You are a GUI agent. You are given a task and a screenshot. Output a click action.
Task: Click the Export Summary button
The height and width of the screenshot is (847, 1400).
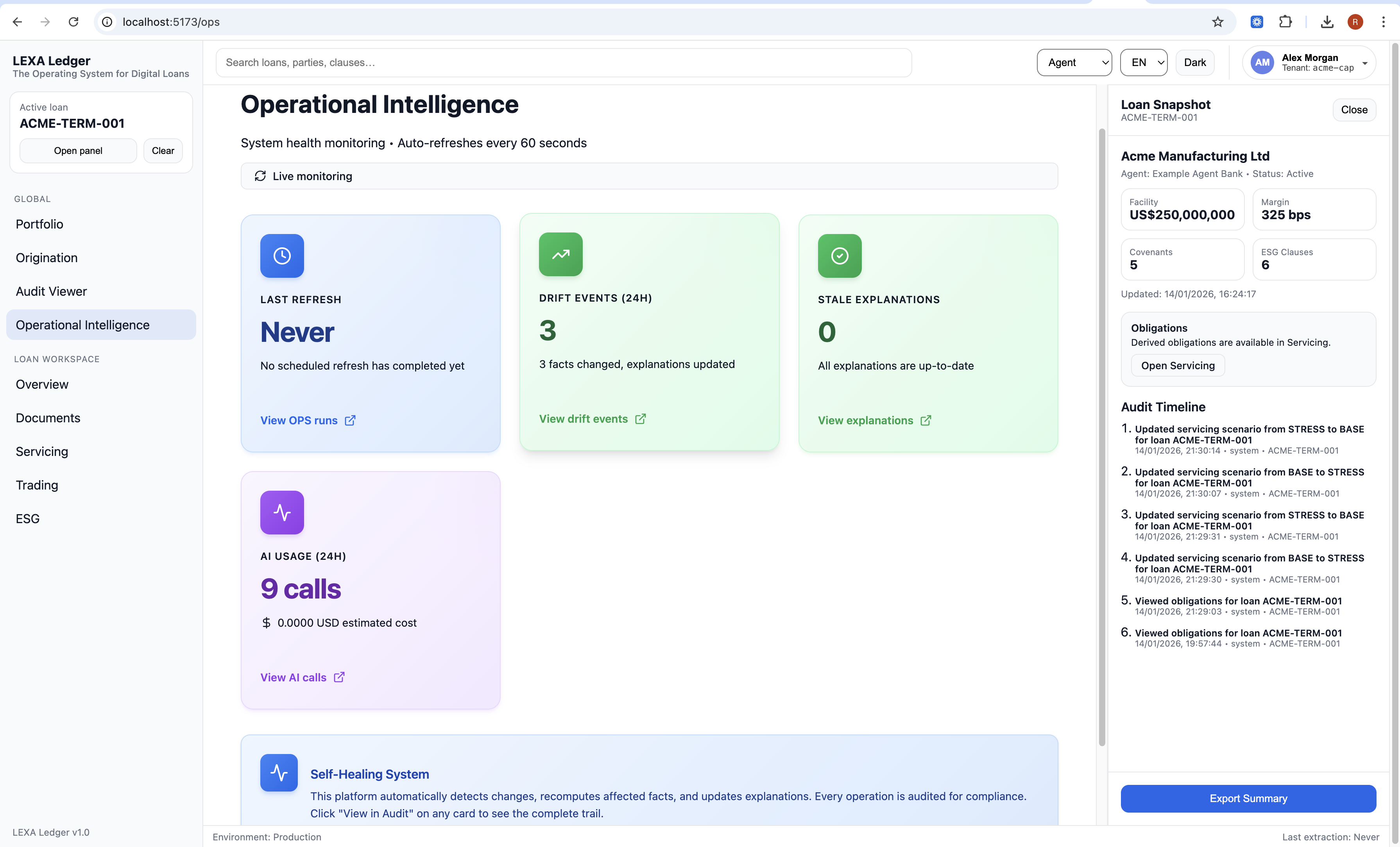[x=1248, y=798]
